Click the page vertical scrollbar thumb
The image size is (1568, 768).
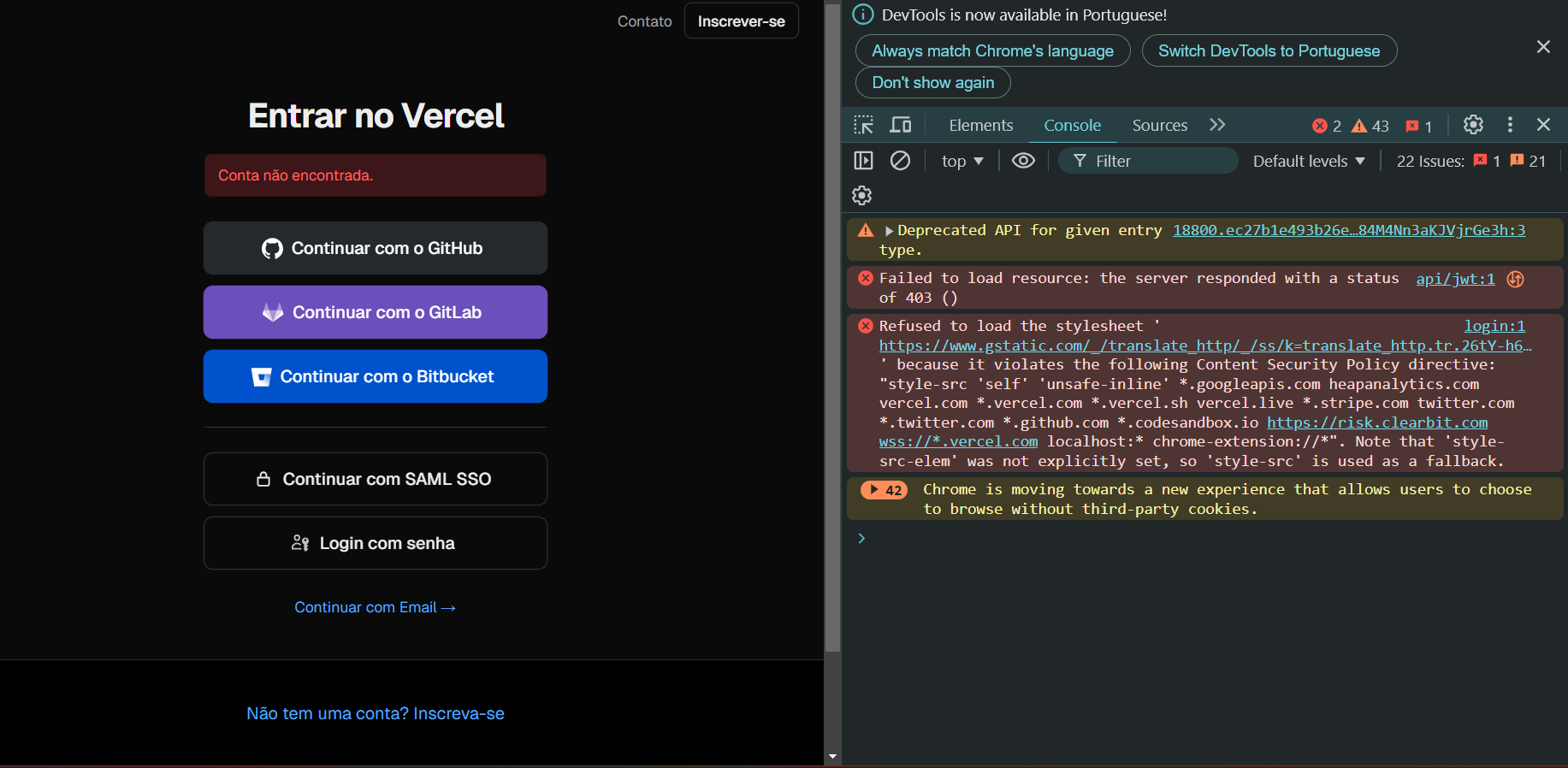[832, 327]
